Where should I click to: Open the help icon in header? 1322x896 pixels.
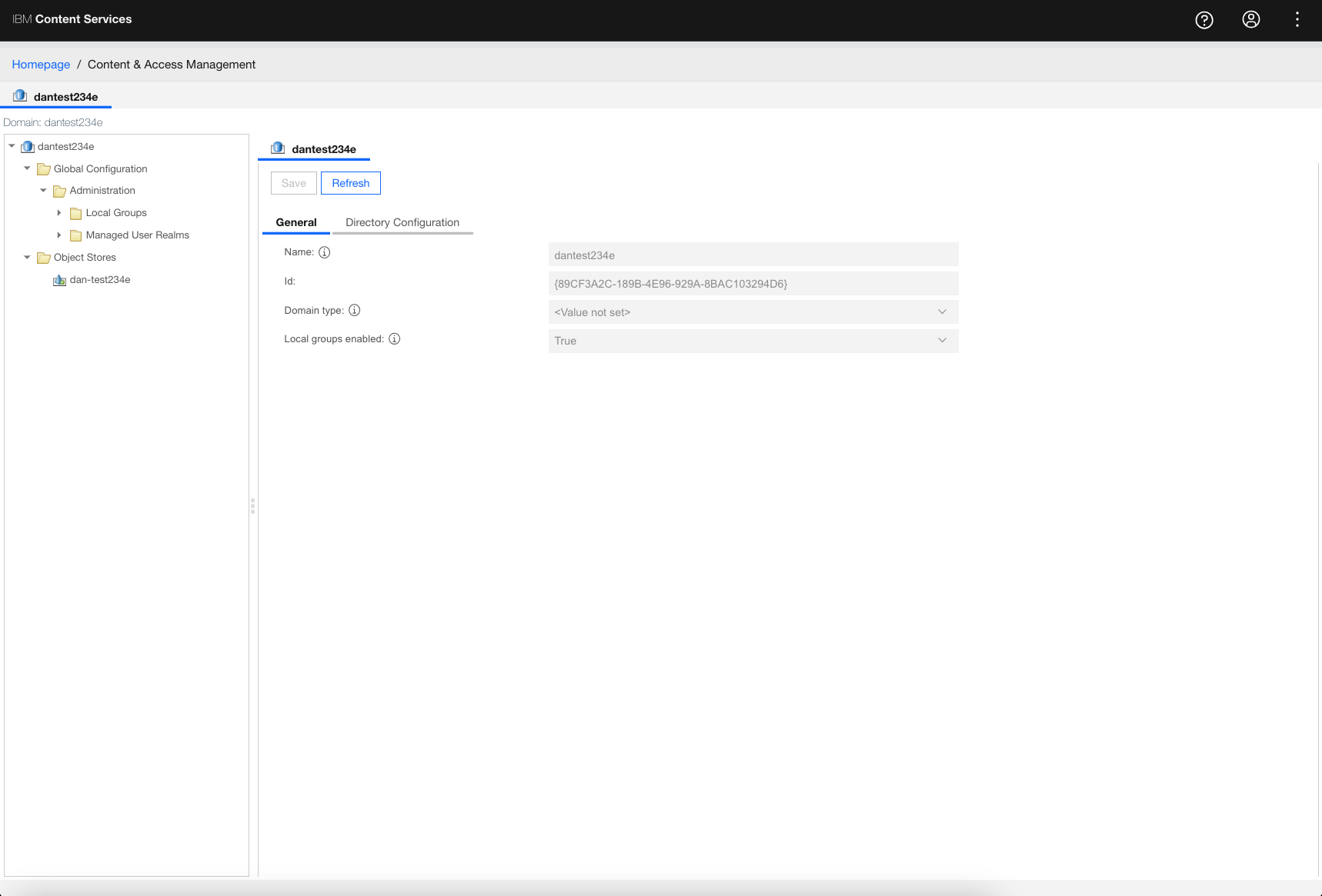(x=1204, y=20)
